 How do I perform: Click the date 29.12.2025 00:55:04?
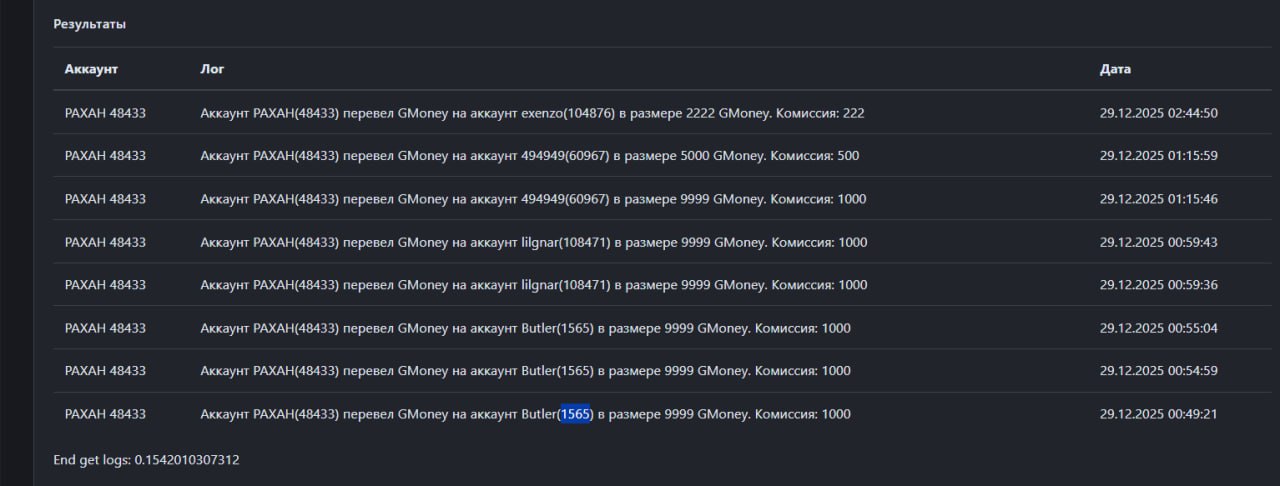pos(1158,328)
